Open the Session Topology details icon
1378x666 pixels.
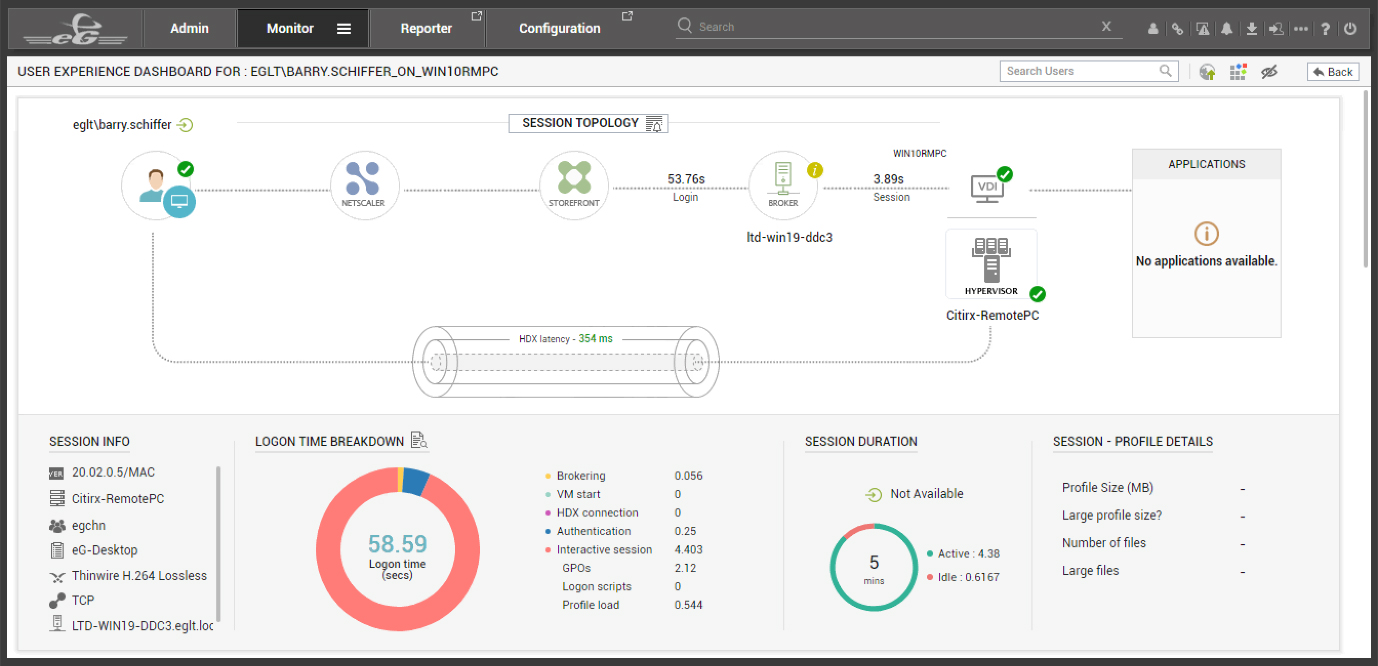pos(654,124)
